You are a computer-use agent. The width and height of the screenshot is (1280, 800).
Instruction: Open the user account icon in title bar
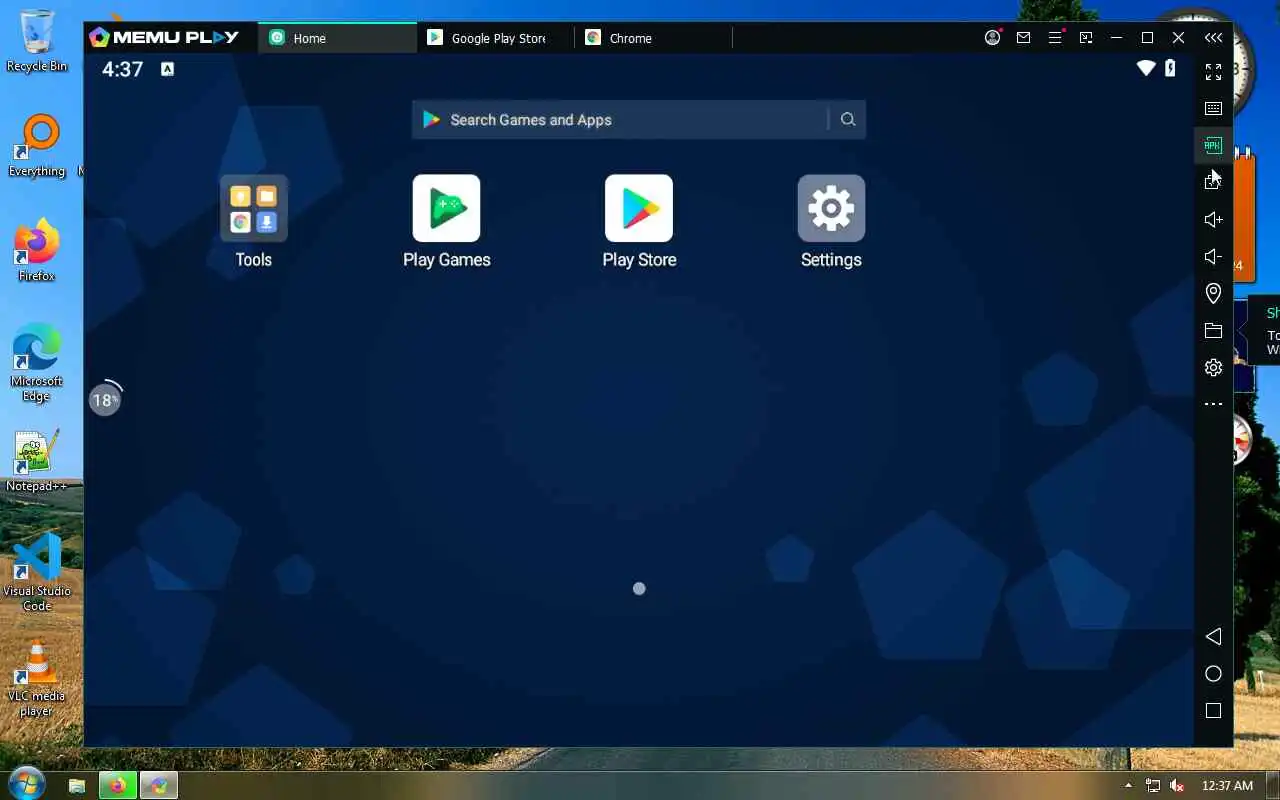pyautogui.click(x=992, y=38)
